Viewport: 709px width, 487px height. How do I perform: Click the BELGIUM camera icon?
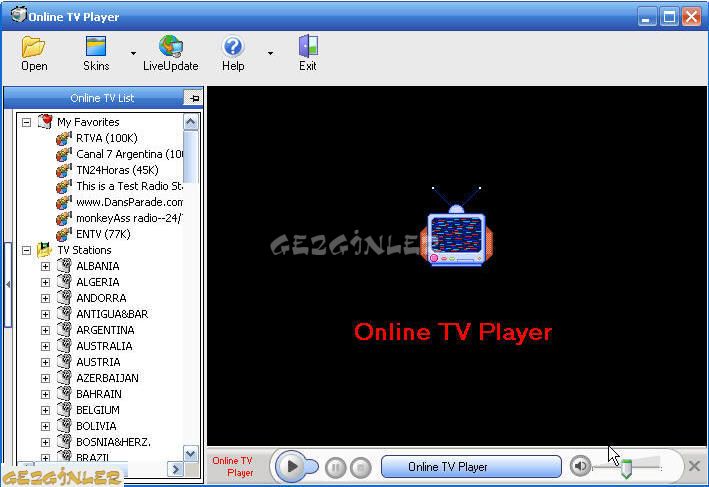[x=64, y=410]
